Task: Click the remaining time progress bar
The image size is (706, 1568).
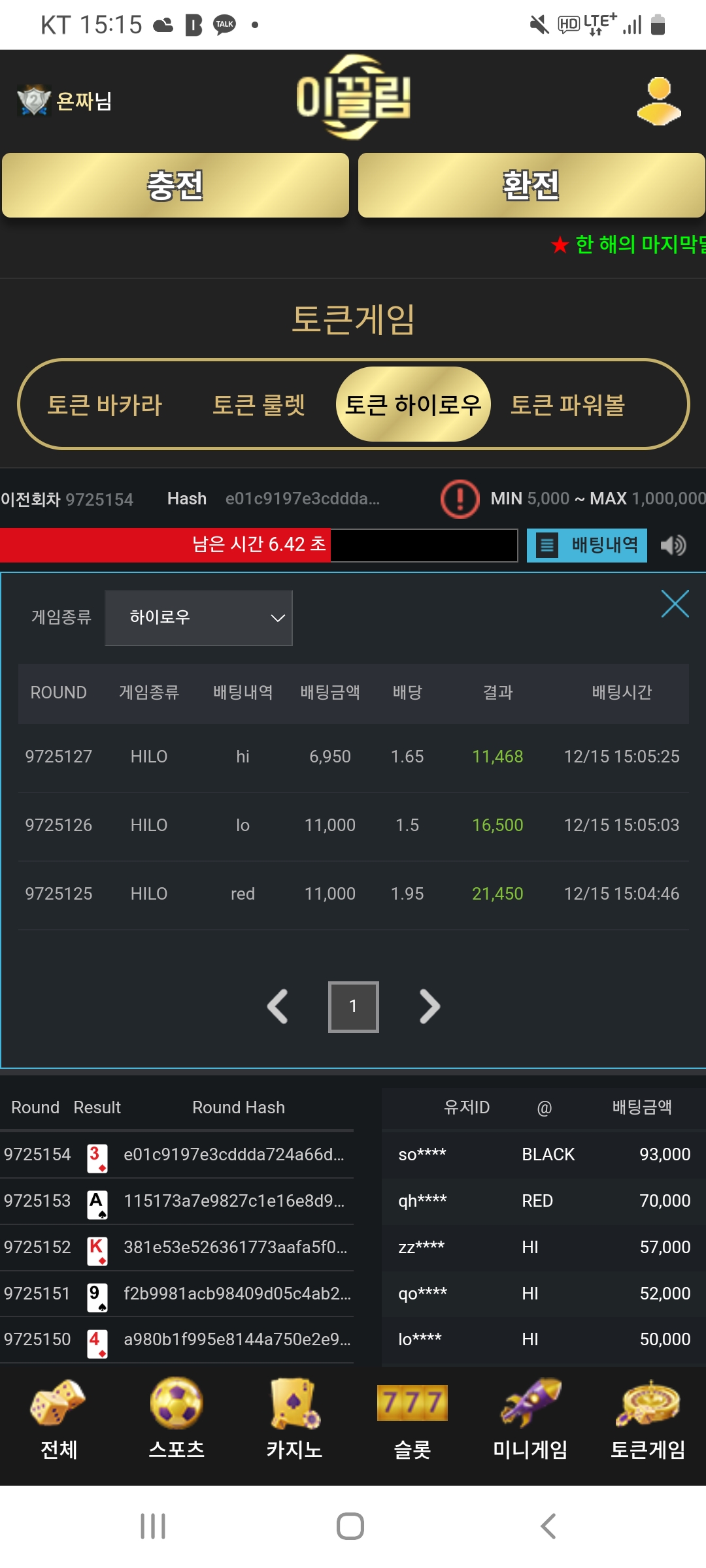Action: 259,545
